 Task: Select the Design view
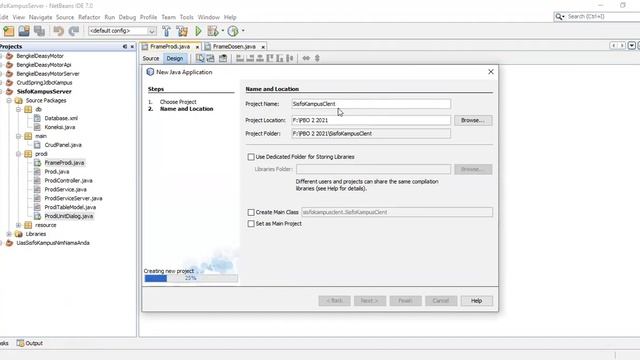[x=175, y=58]
